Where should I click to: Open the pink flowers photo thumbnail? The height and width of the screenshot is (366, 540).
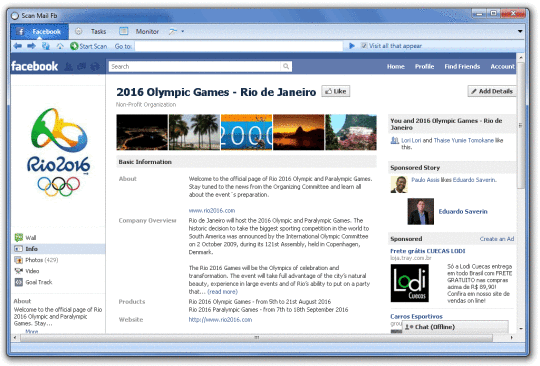tap(351, 132)
